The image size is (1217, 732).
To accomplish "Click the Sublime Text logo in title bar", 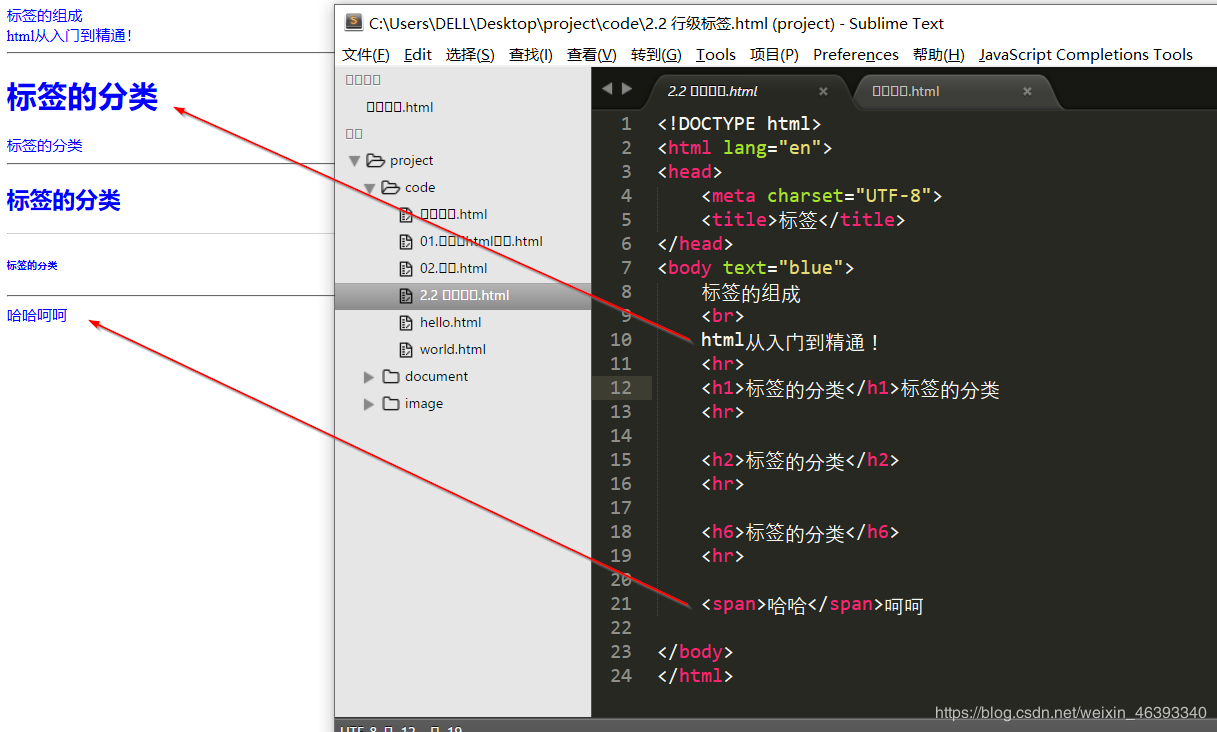I will [353, 23].
